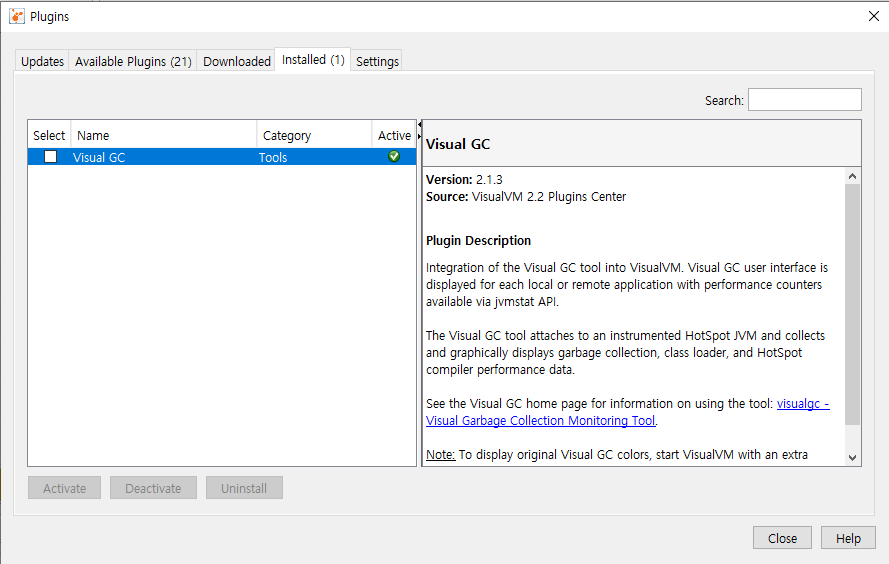889x564 pixels.
Task: Click the description scrollbar down arrow
Action: click(852, 457)
